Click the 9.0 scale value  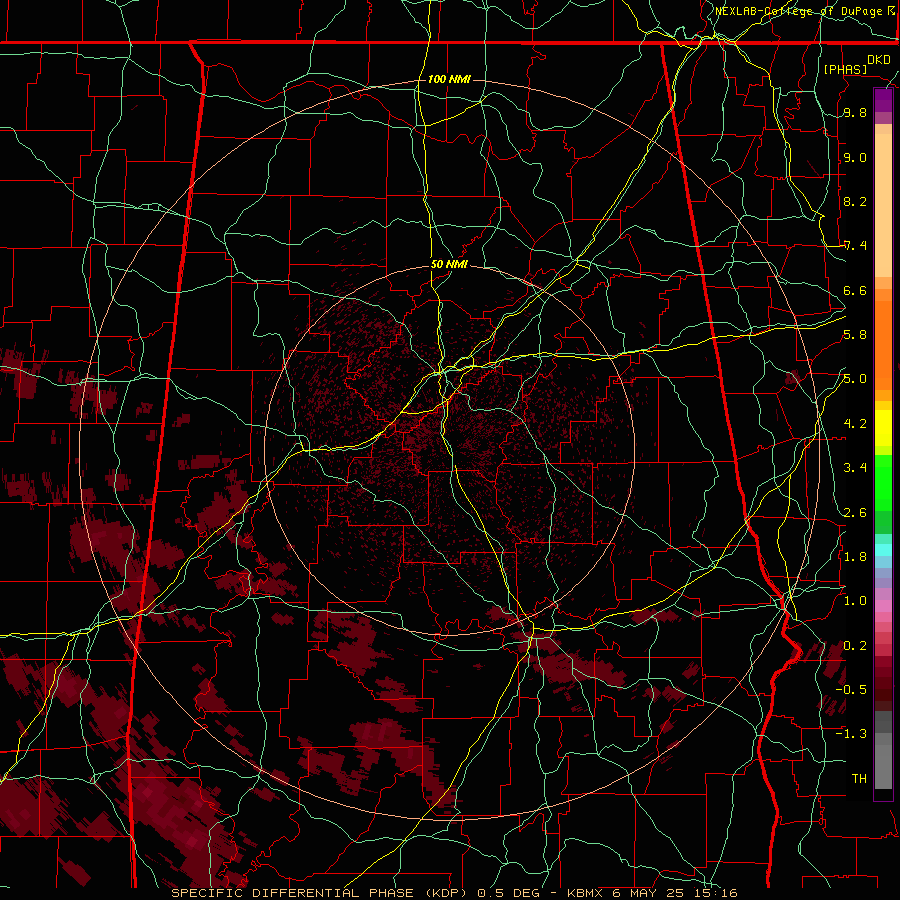click(x=855, y=157)
